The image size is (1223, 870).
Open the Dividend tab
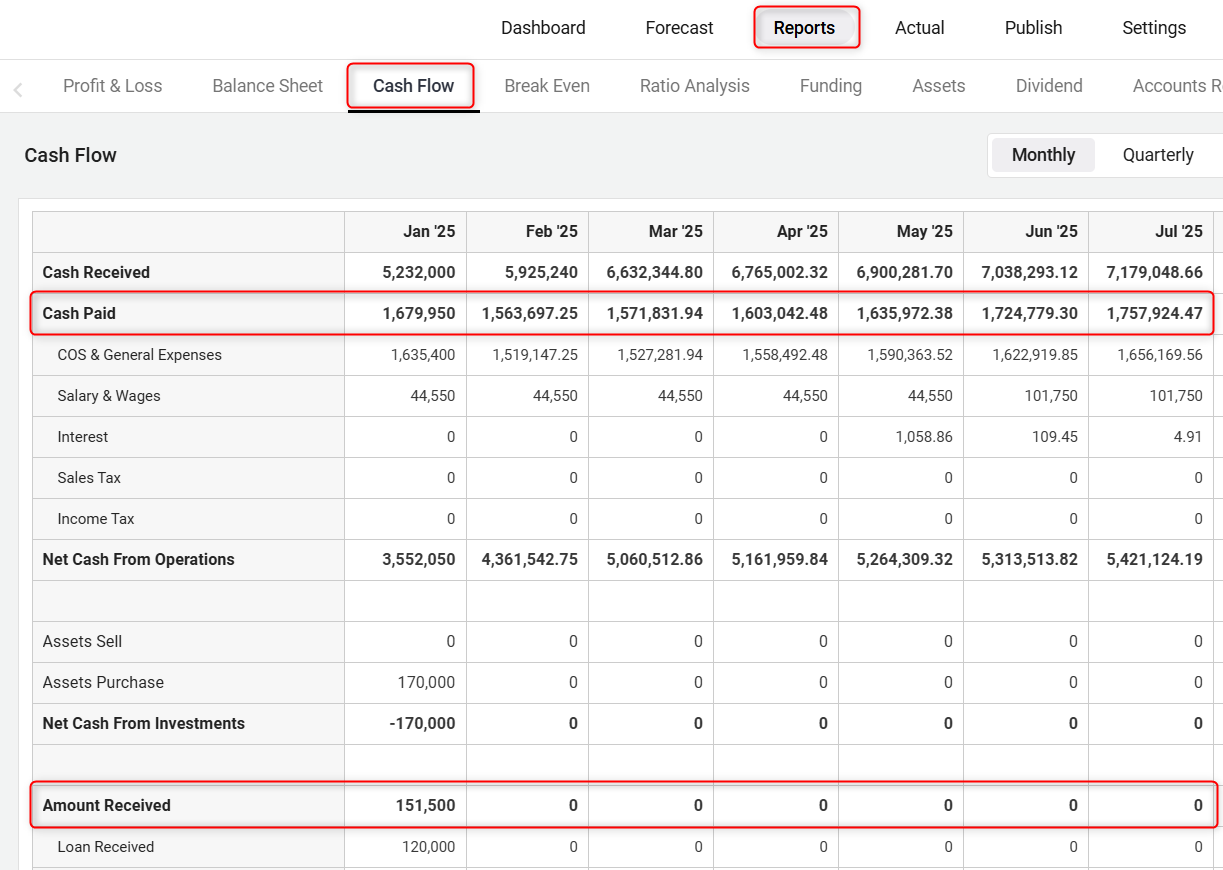coord(1048,86)
